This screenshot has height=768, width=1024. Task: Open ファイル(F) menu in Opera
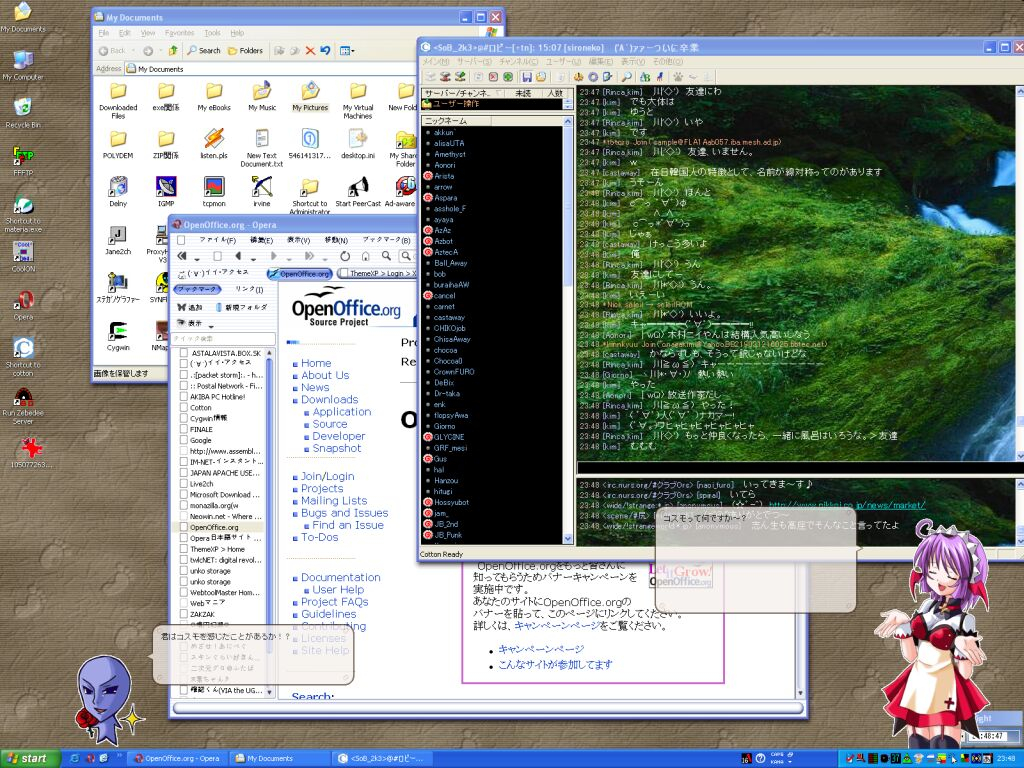(x=217, y=240)
